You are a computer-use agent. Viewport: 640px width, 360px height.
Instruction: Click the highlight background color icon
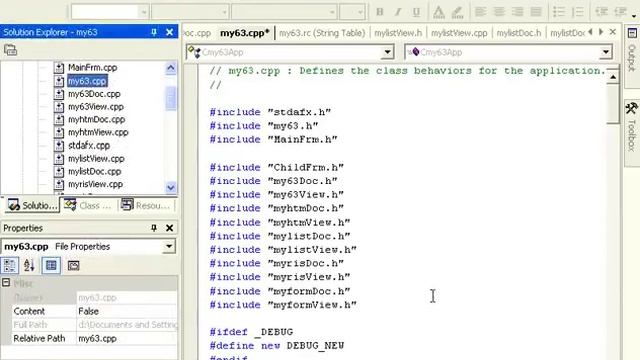coord(458,12)
